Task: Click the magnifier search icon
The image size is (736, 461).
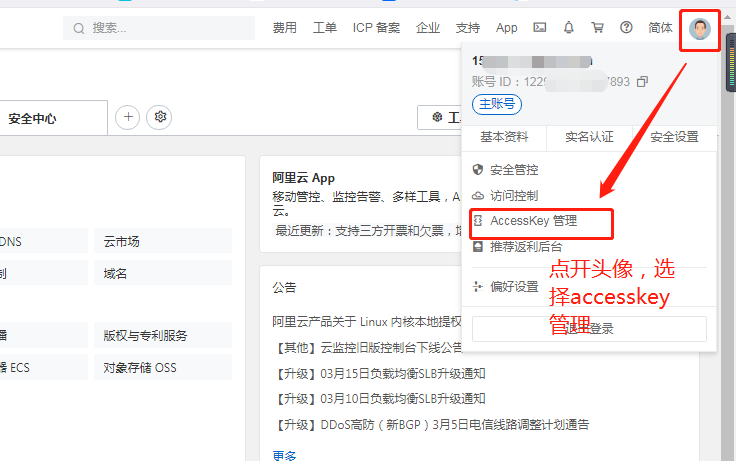Action: (x=79, y=29)
